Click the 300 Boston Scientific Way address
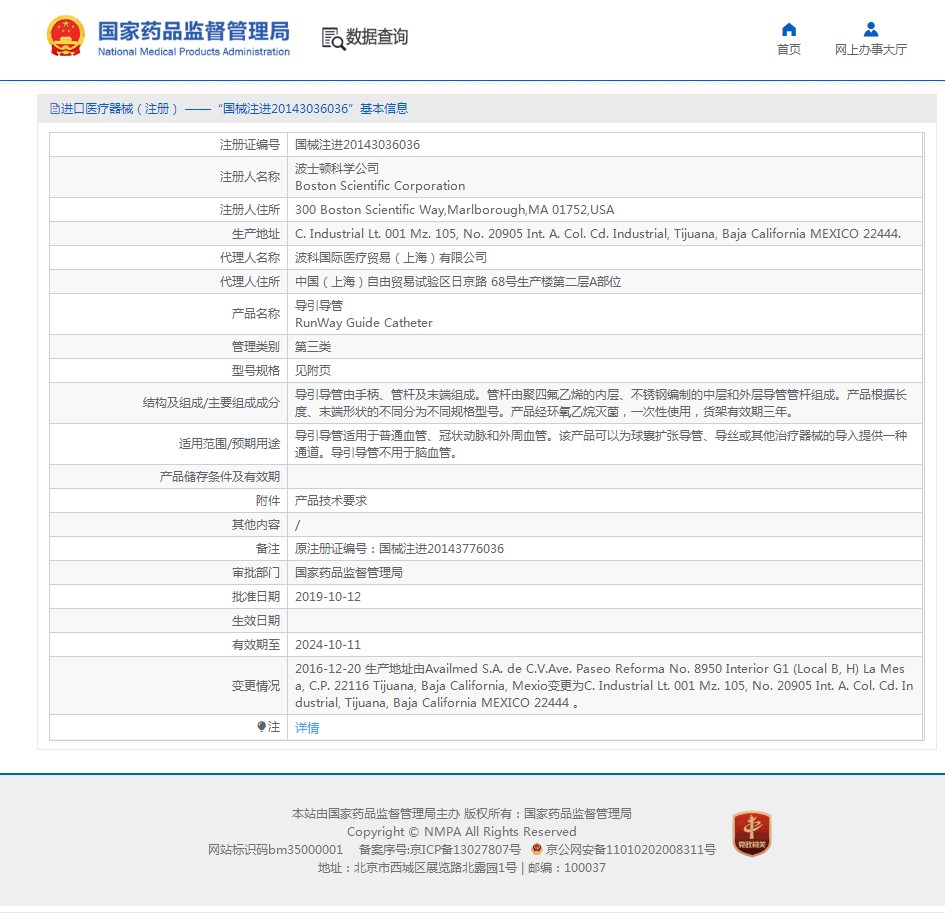This screenshot has width=945, height=920. click(454, 210)
